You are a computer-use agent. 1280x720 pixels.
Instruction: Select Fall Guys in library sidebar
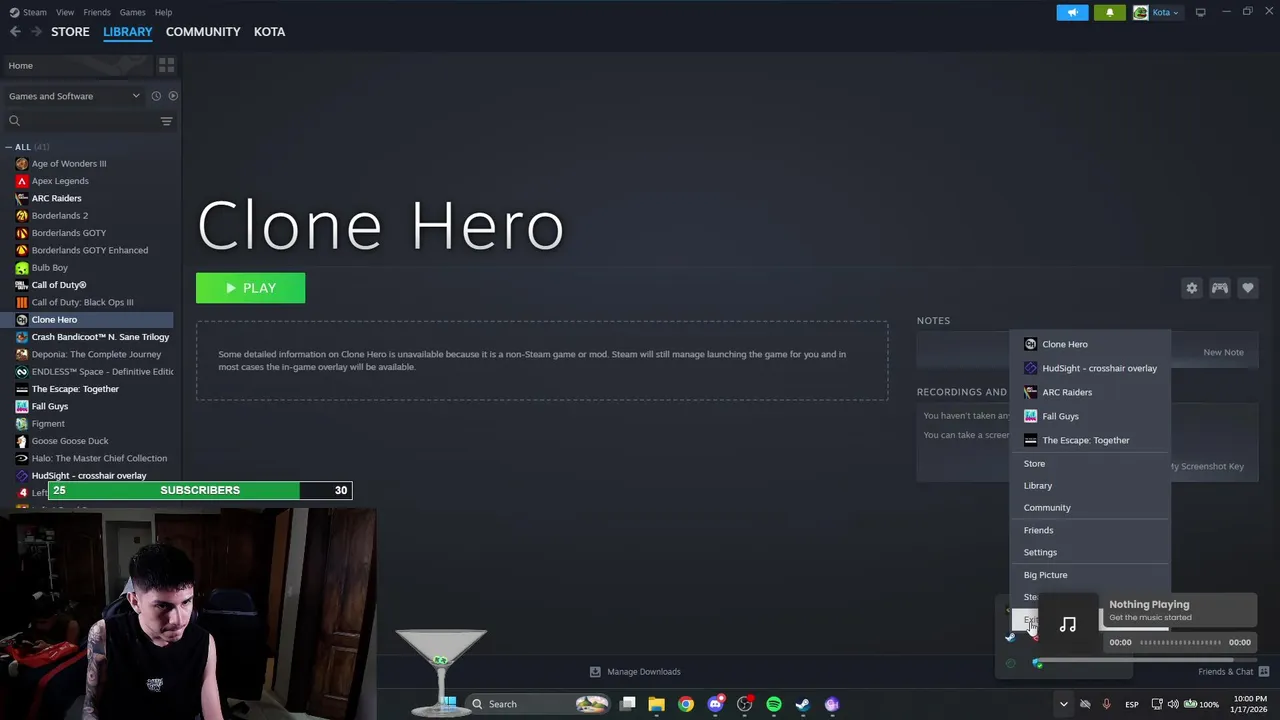pyautogui.click(x=50, y=406)
